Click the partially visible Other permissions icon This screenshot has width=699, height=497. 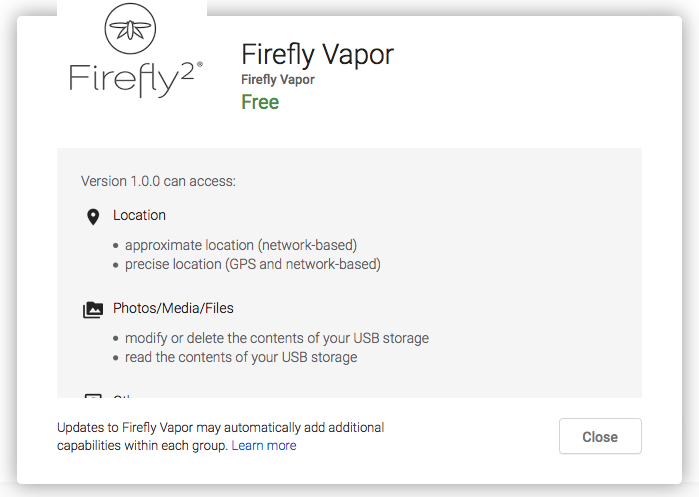(x=93, y=396)
